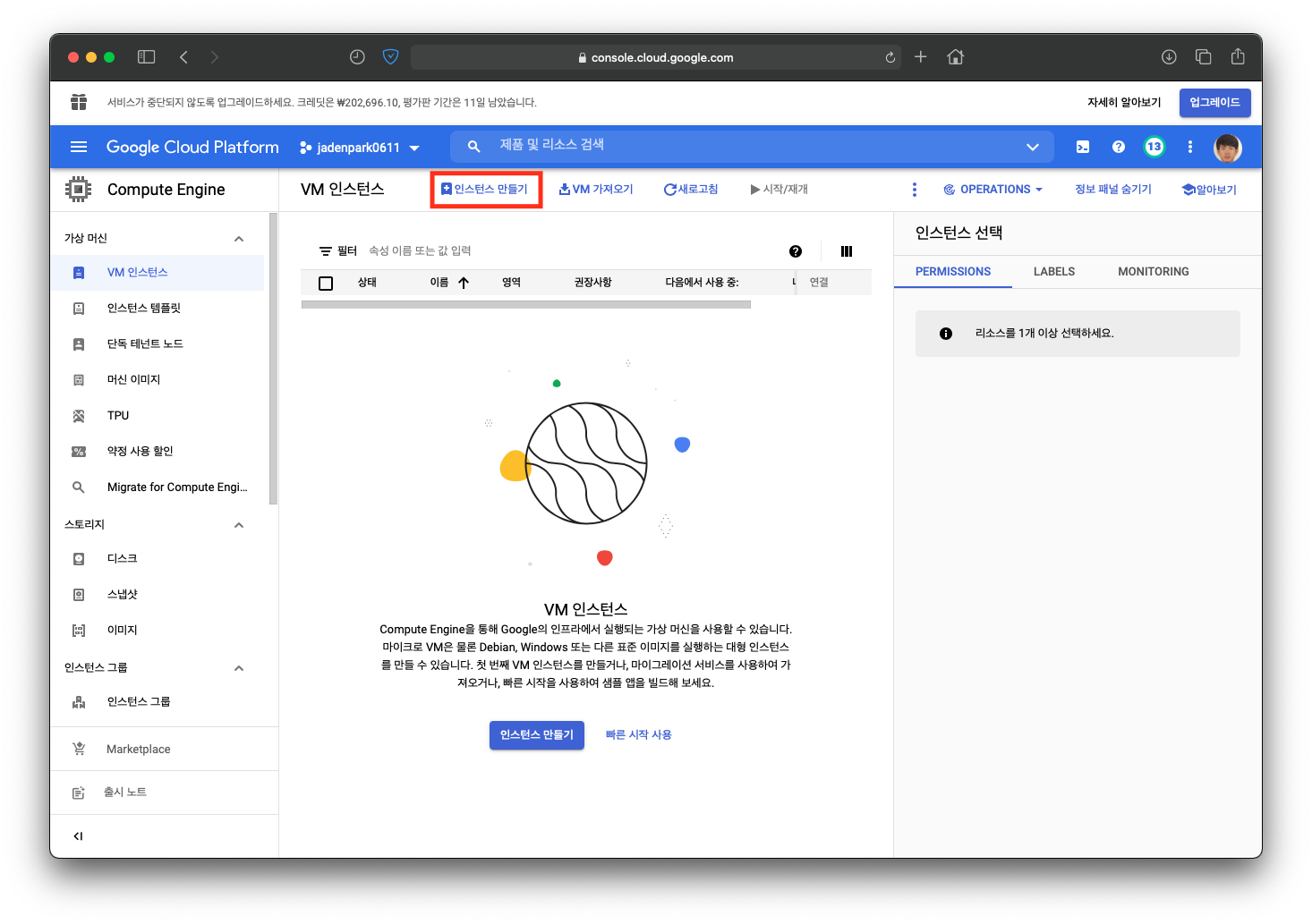This screenshot has width=1312, height=924.
Task: Toggle the Safari sidebar button
Action: click(x=147, y=57)
